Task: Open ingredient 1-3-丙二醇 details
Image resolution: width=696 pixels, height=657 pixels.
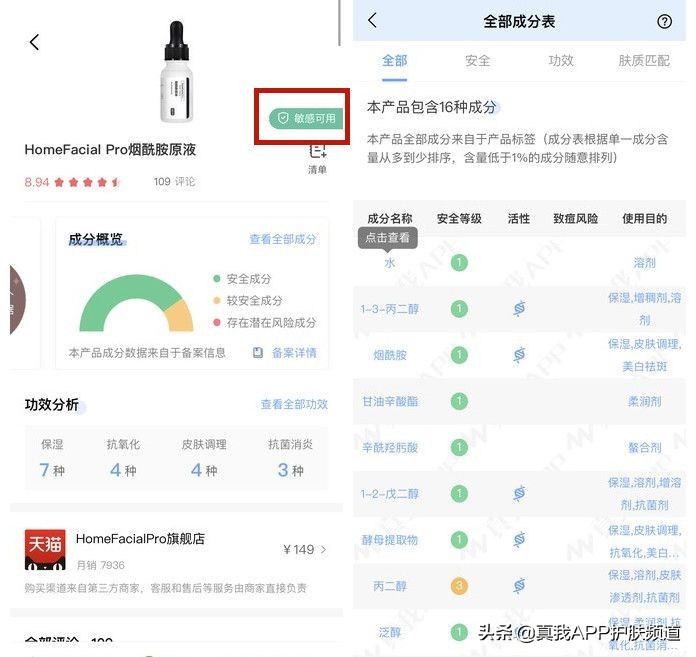Action: (389, 309)
